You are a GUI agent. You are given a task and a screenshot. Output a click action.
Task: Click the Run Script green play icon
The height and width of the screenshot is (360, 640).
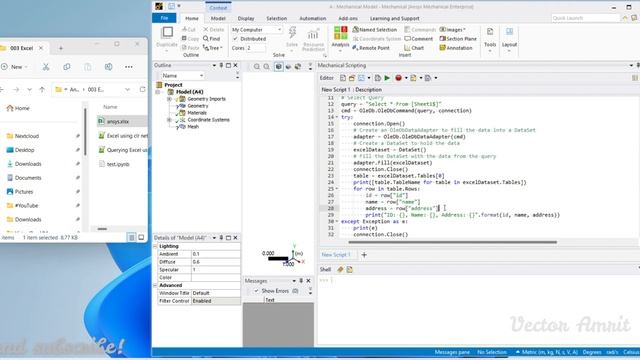[x=387, y=78]
